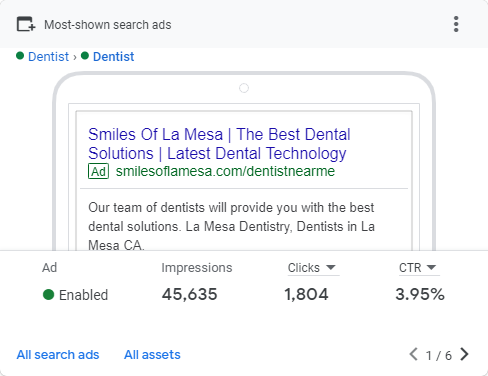Click the smilesoflamesa.com display URL
488x376 pixels.
click(x=225, y=171)
